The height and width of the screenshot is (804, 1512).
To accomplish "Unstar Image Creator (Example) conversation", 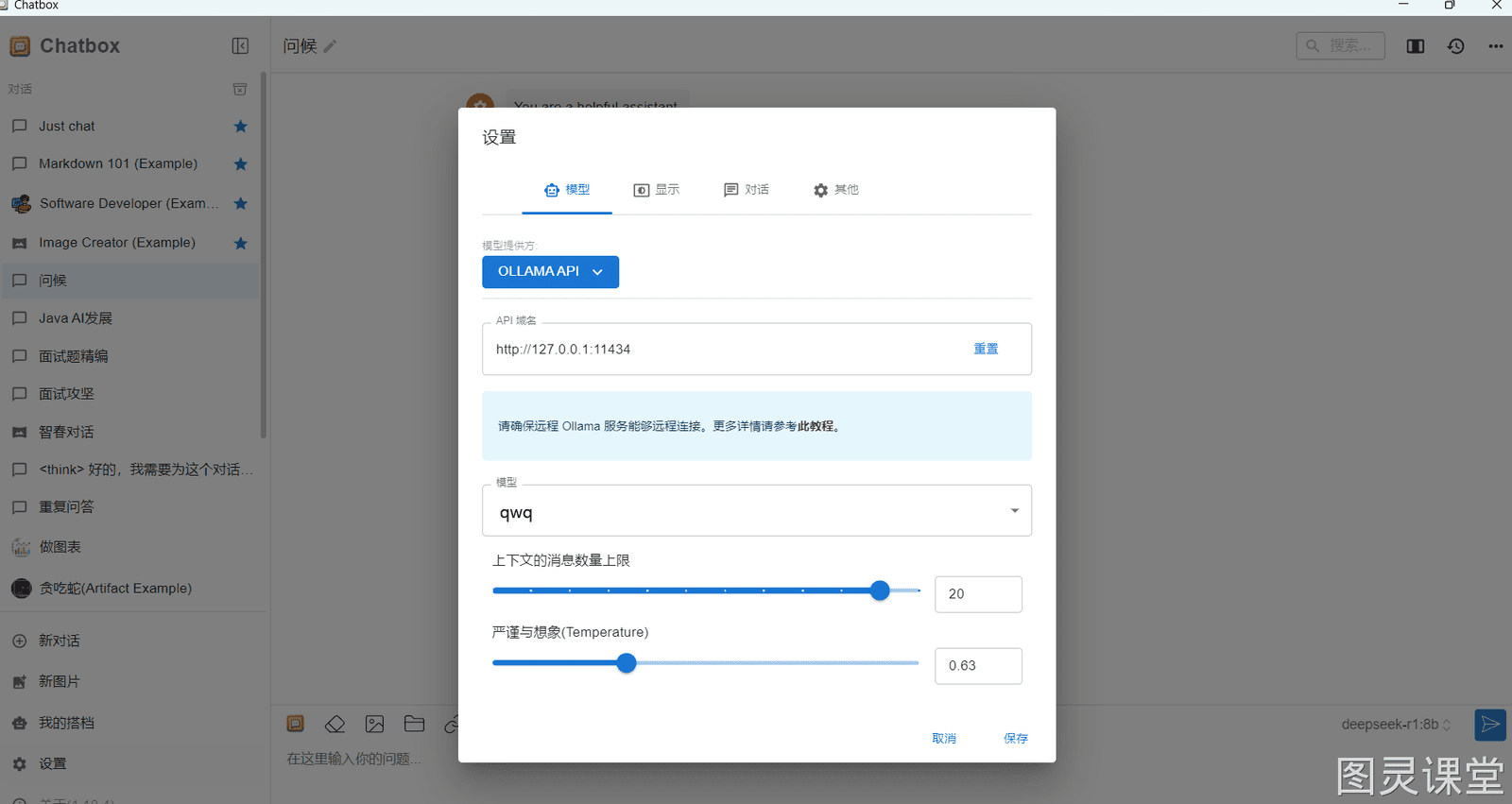I will pos(241,244).
